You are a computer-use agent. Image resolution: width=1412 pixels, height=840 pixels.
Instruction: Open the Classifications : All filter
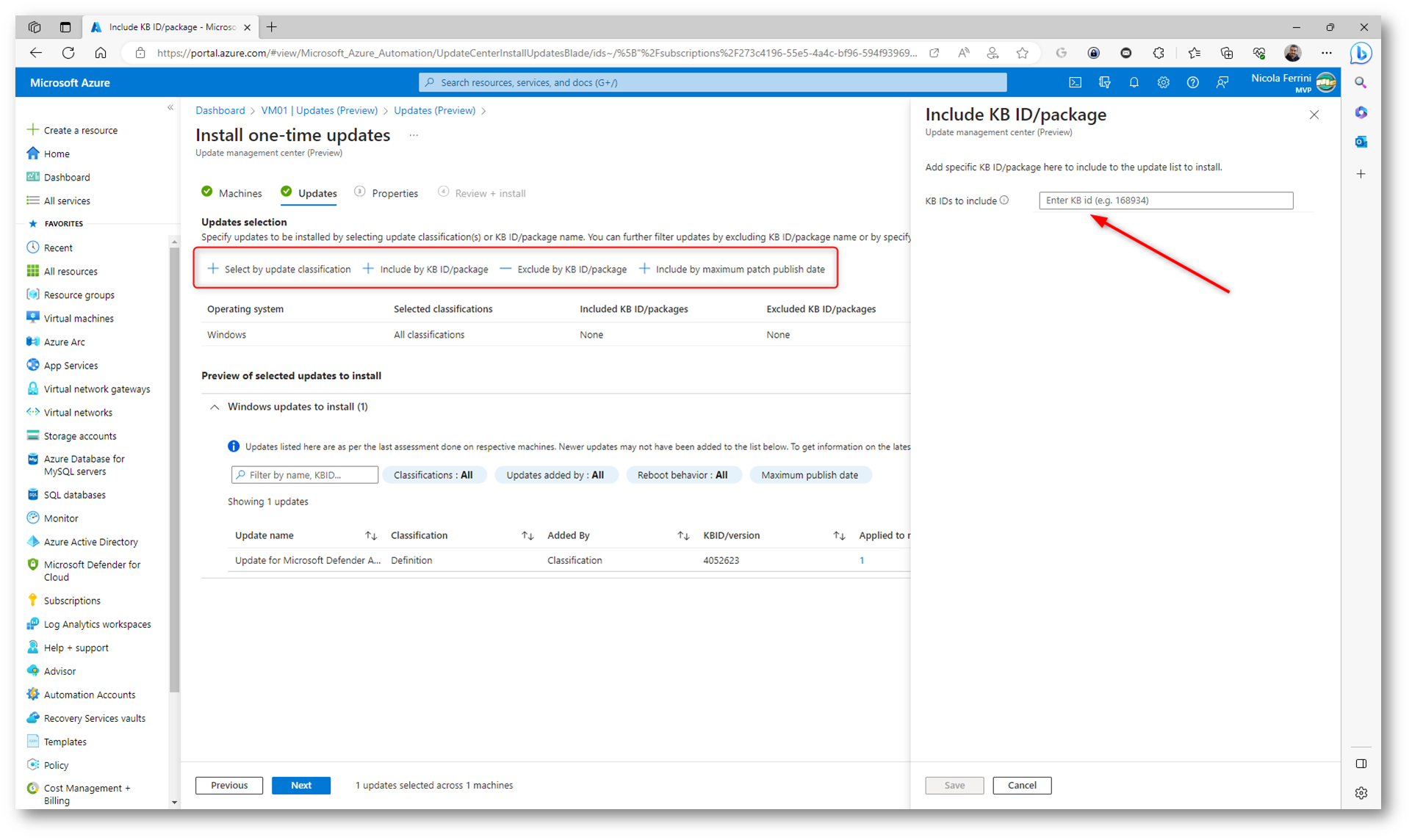[x=433, y=475]
